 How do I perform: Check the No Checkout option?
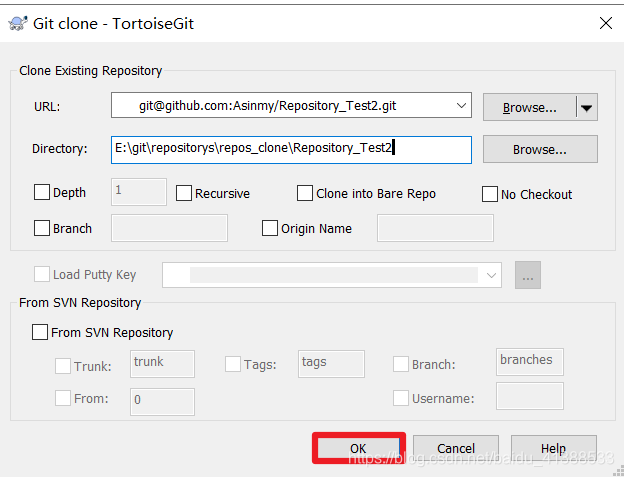point(490,194)
